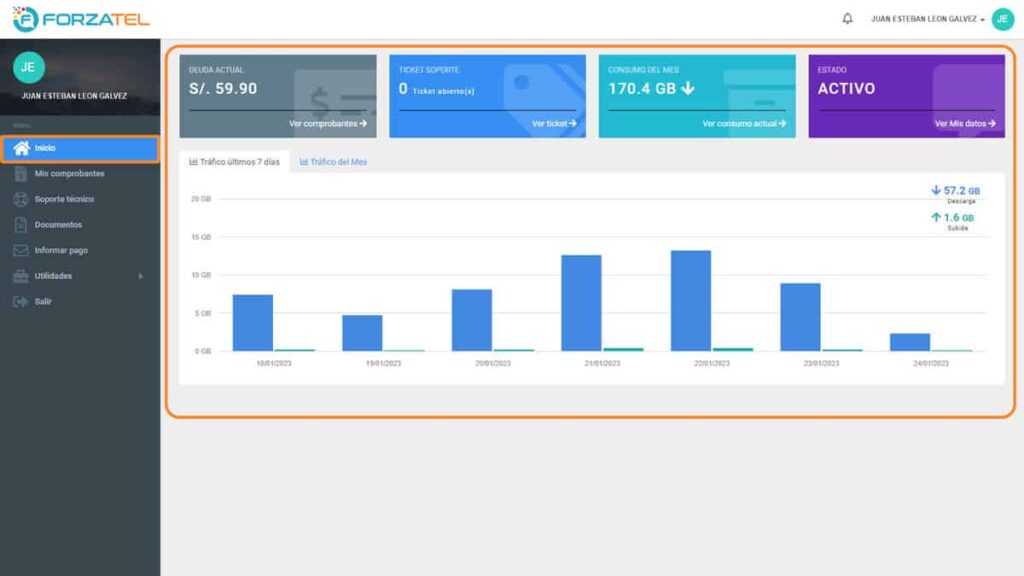Click the Soporte técnico sidebar icon

coord(20,199)
